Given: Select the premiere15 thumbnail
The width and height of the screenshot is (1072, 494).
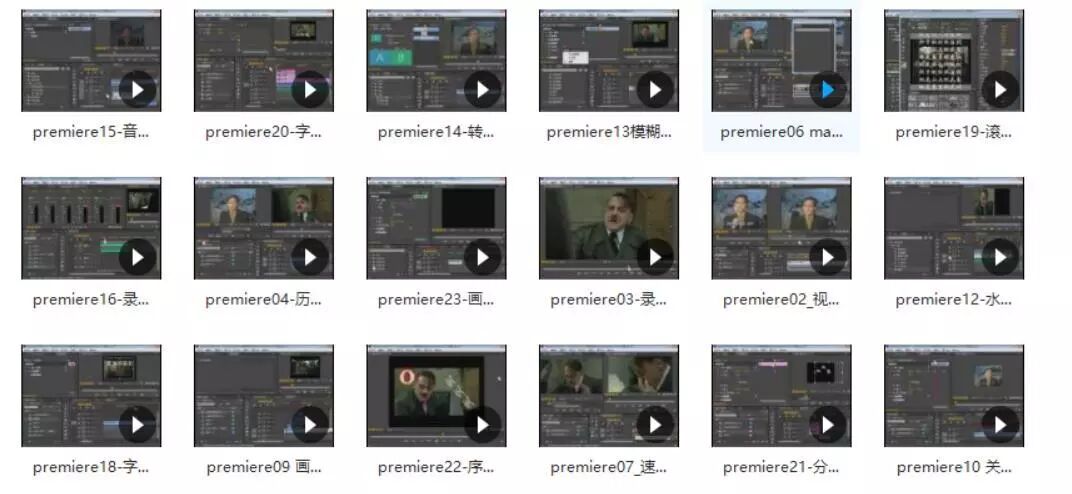Looking at the screenshot, I should [91, 60].
